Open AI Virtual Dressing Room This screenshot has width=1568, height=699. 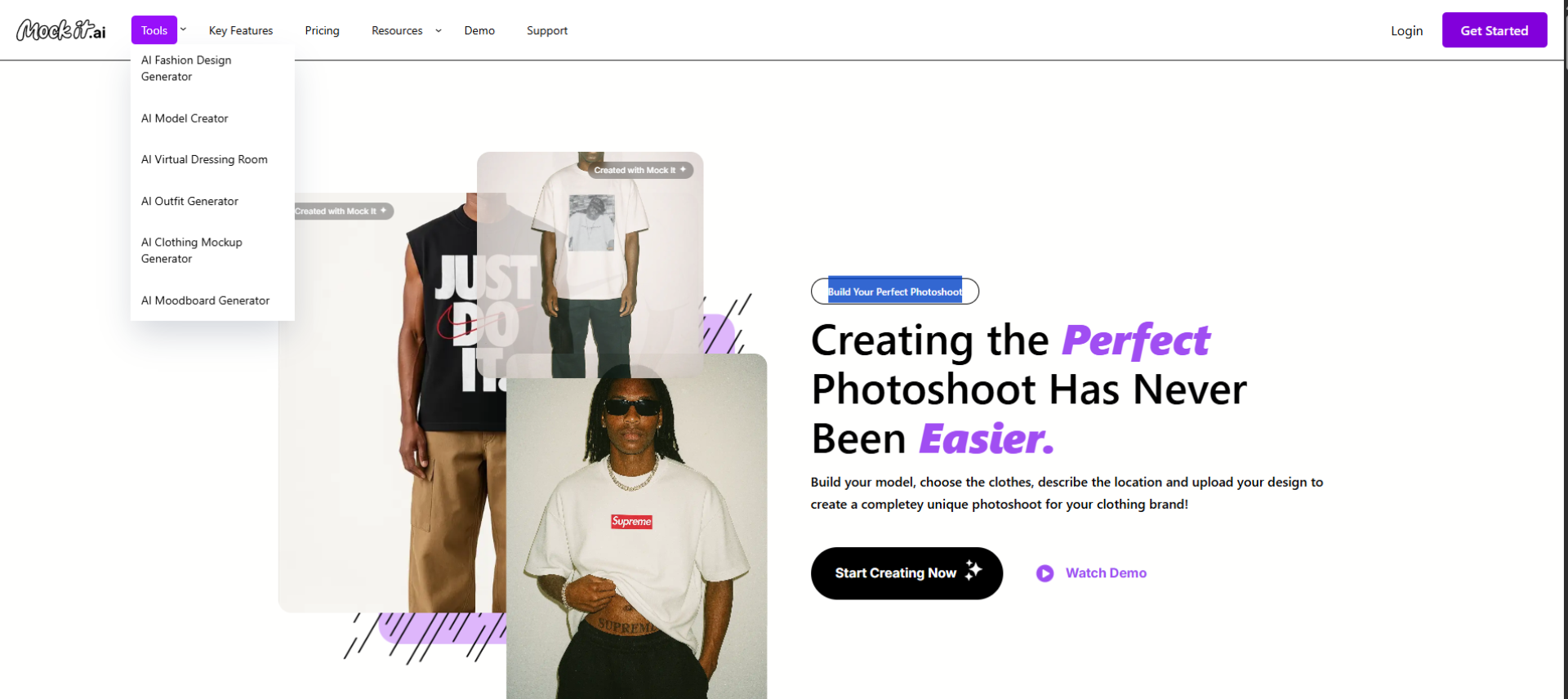click(x=204, y=159)
